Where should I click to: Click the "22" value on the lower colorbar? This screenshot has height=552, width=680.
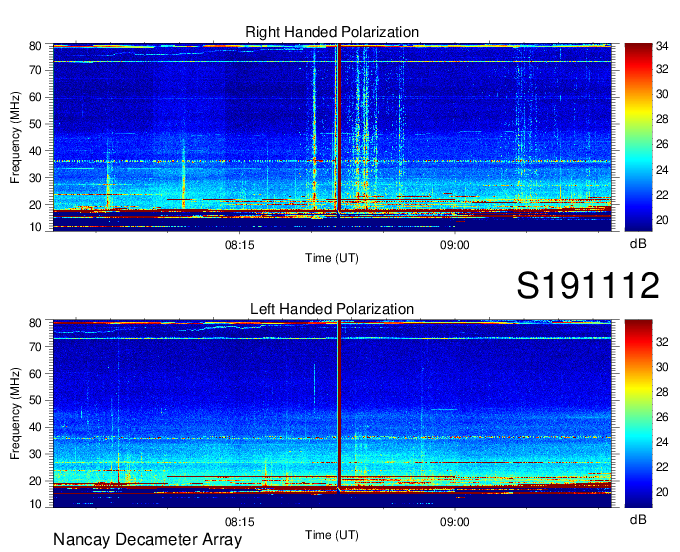662,467
